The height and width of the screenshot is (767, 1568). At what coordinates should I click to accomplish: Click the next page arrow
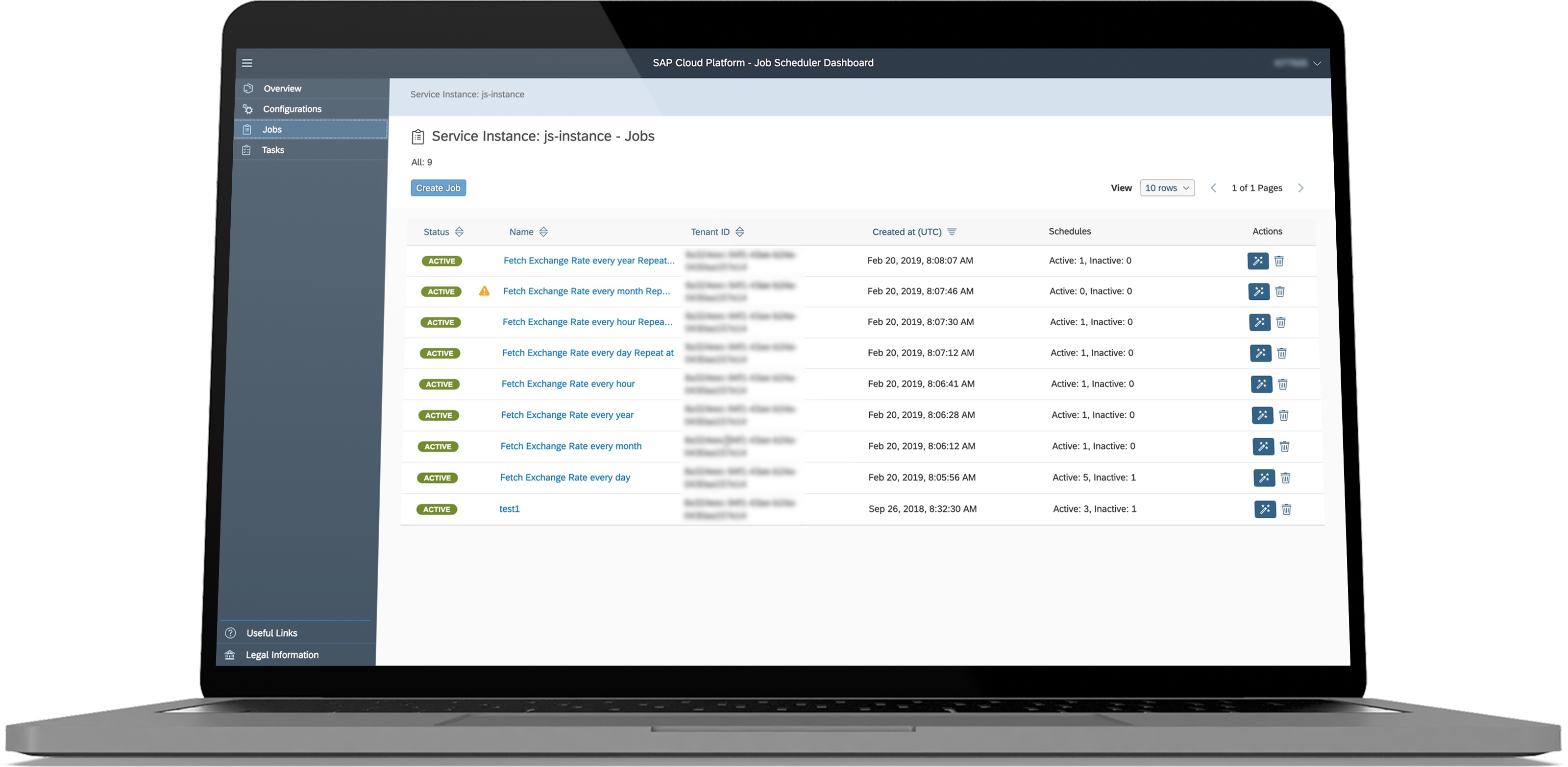(1301, 187)
